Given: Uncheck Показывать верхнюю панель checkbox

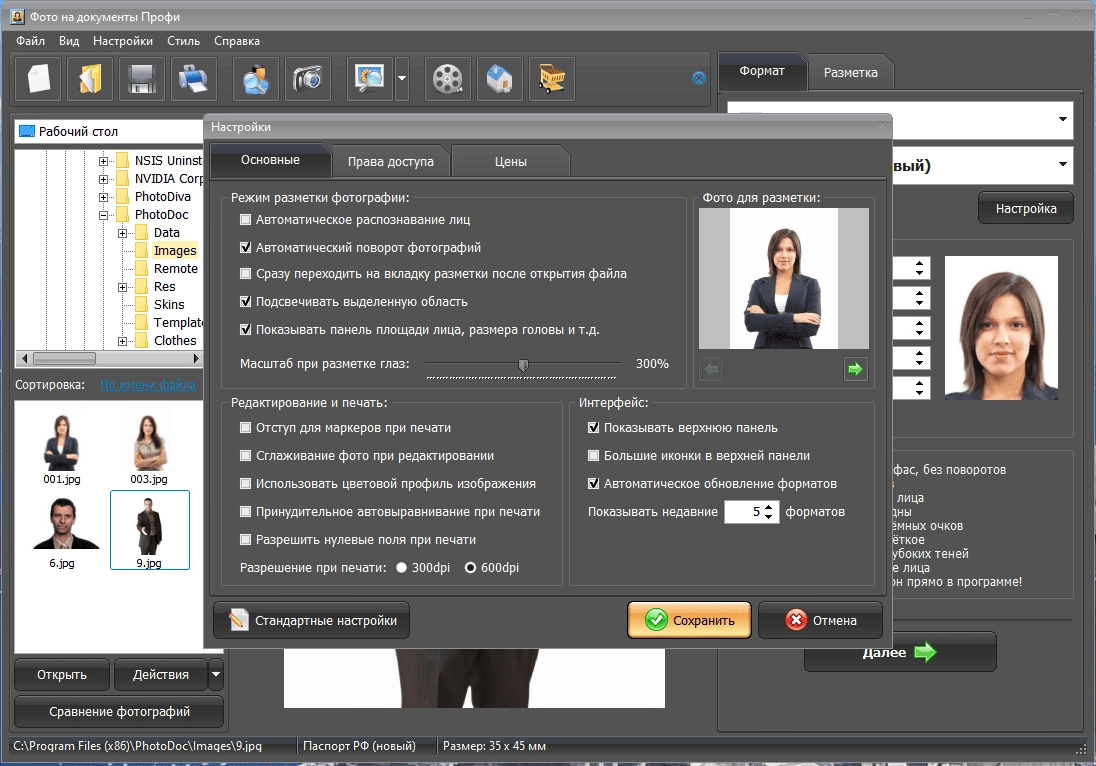Looking at the screenshot, I should [593, 428].
